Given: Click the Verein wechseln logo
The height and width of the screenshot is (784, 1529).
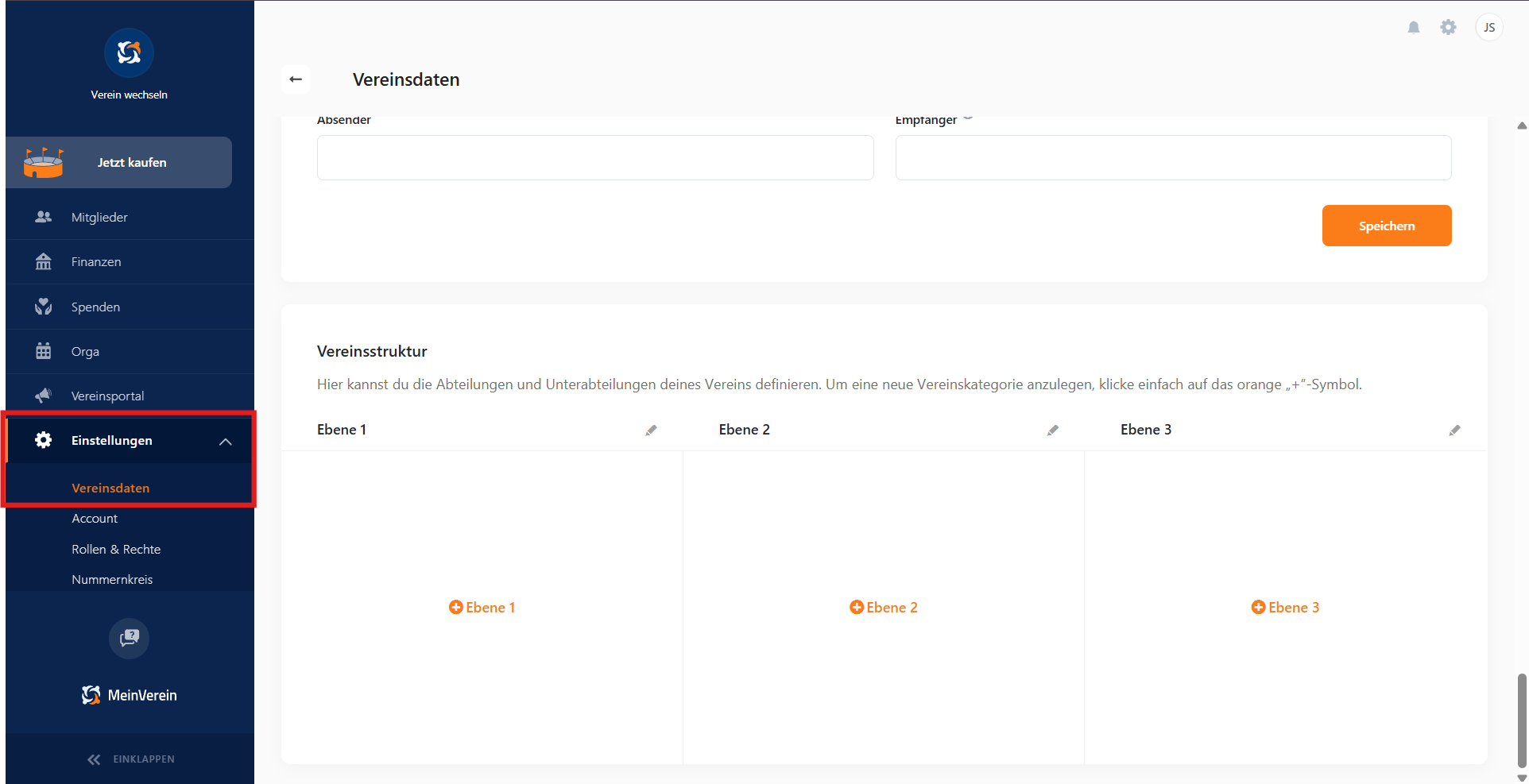Looking at the screenshot, I should click(129, 53).
